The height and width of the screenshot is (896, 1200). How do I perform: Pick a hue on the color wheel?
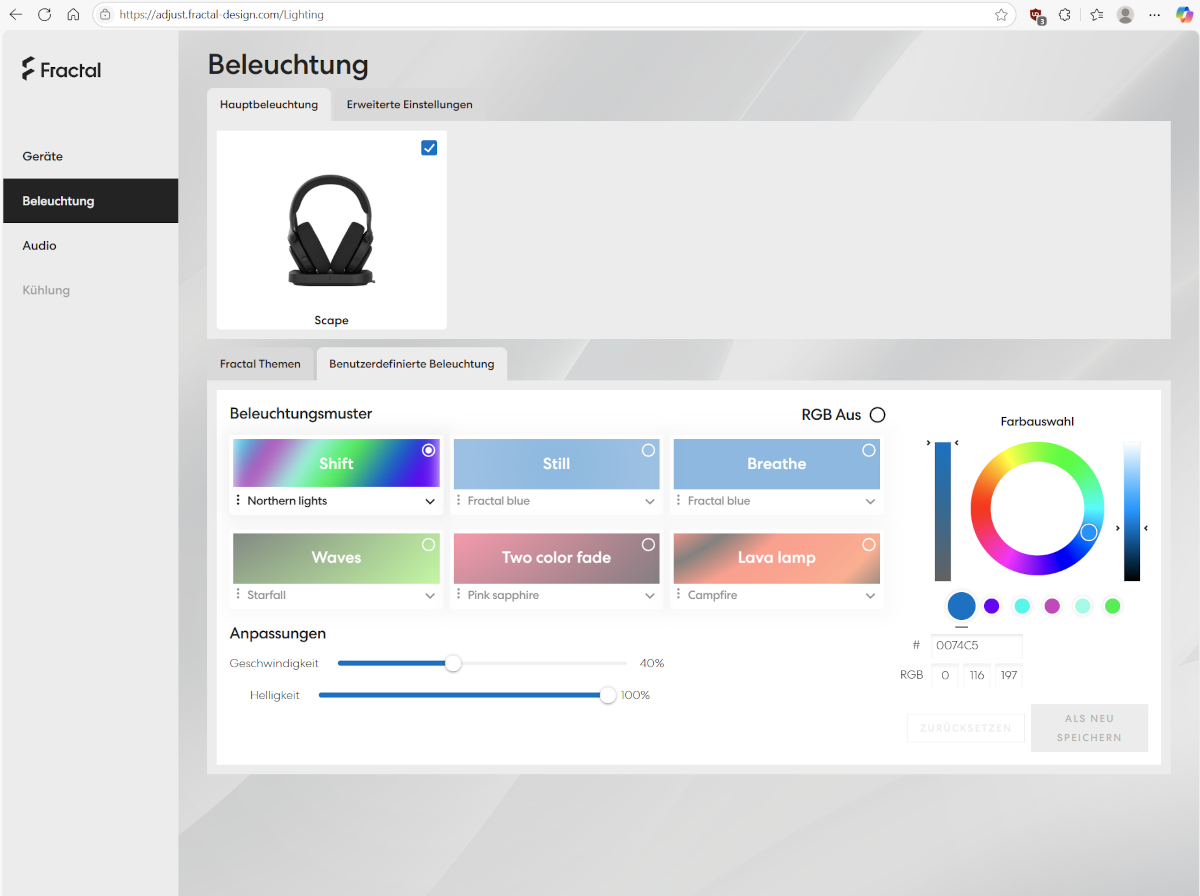pos(1037,508)
